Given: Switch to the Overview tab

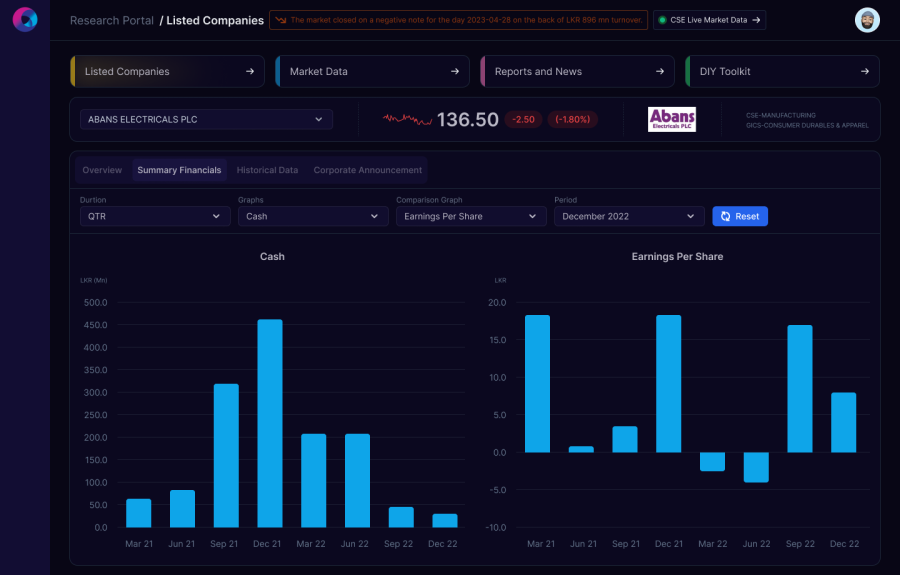Looking at the screenshot, I should (x=102, y=170).
